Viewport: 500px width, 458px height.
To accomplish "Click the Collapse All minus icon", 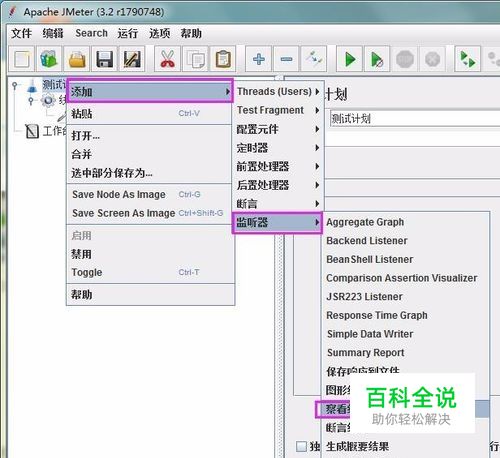I will click(286, 59).
